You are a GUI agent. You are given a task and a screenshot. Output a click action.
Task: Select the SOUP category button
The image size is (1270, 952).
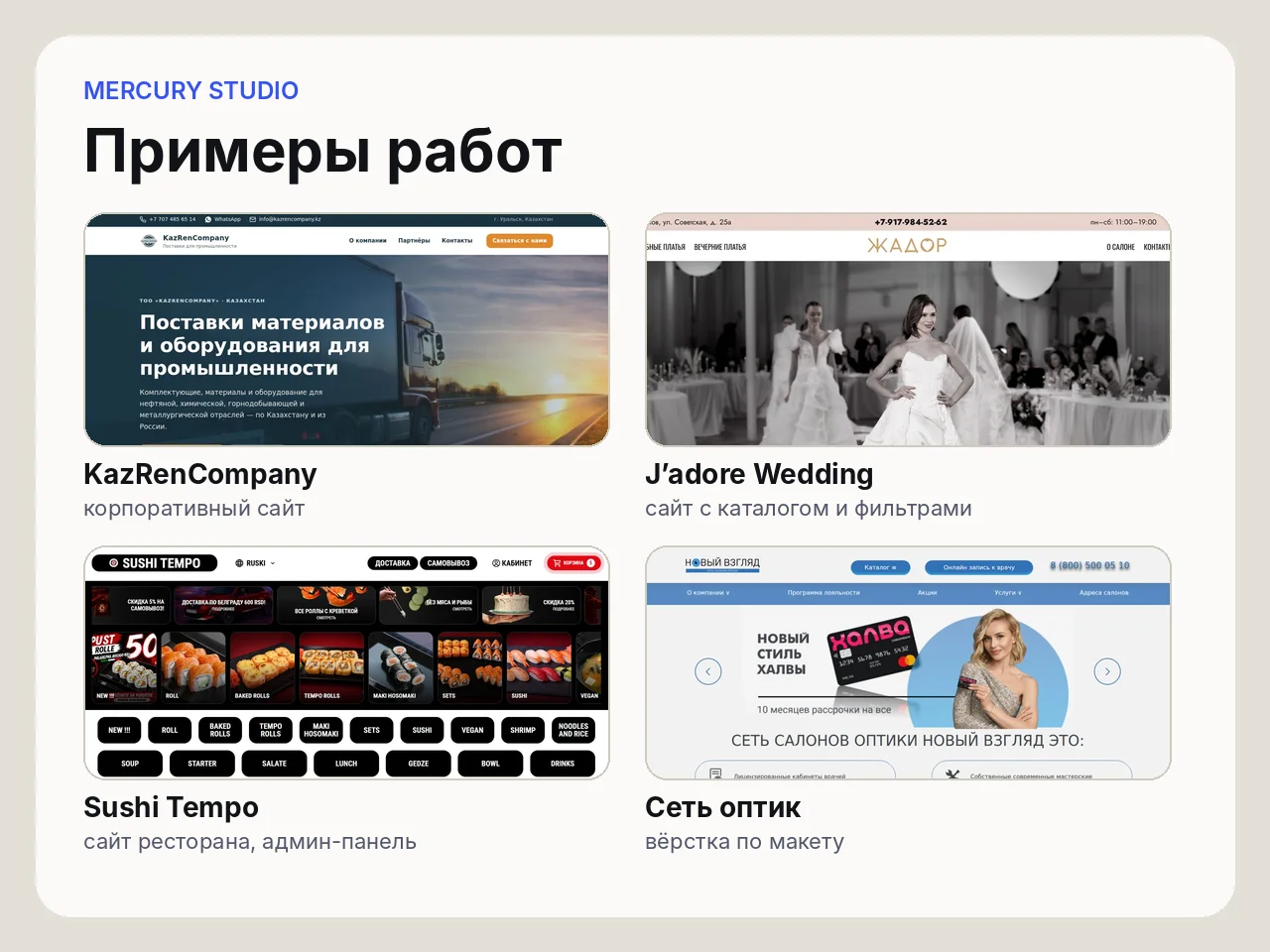click(130, 764)
